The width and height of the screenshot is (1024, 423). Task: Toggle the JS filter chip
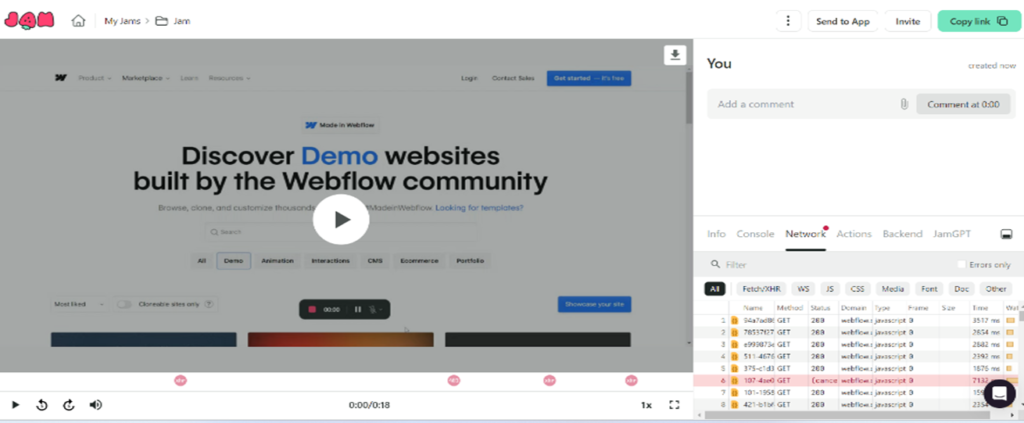pyautogui.click(x=830, y=289)
